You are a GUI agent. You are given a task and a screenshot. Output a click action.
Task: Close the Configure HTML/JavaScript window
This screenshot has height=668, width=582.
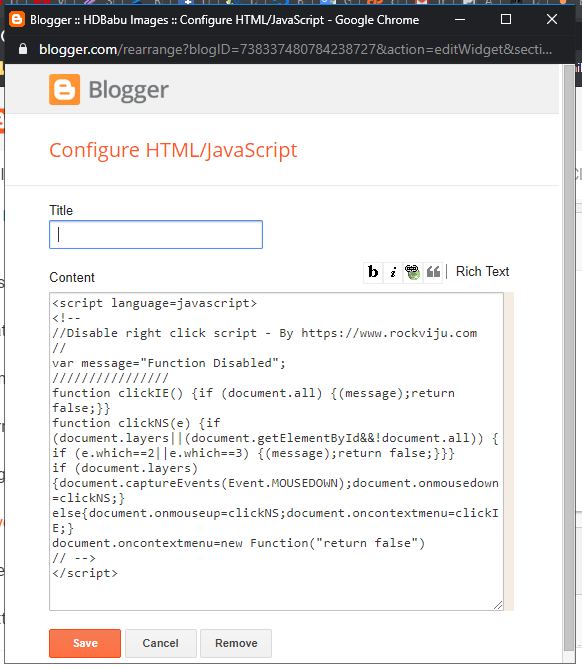(x=552, y=20)
